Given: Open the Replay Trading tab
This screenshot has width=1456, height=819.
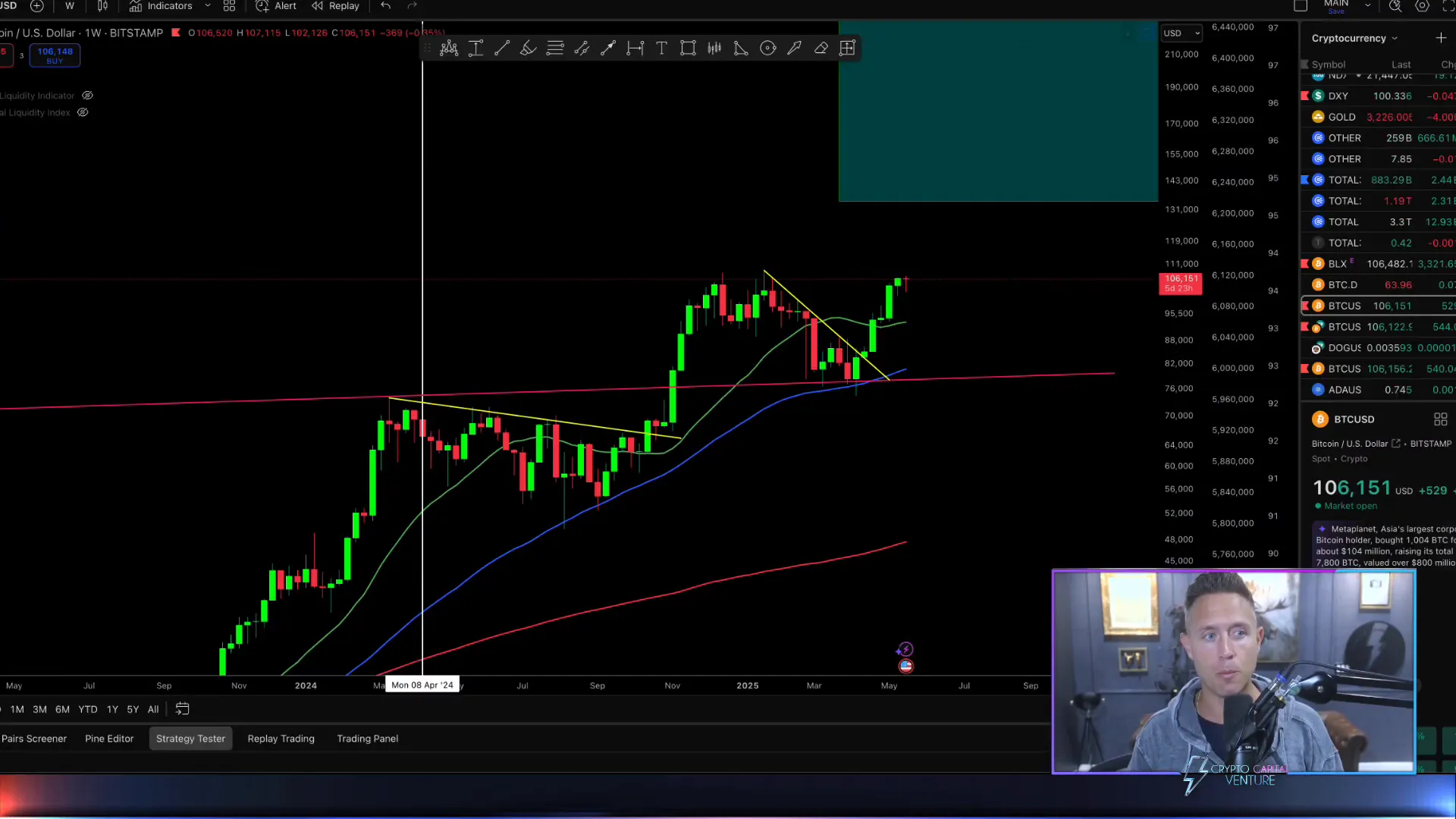Looking at the screenshot, I should 281,739.
